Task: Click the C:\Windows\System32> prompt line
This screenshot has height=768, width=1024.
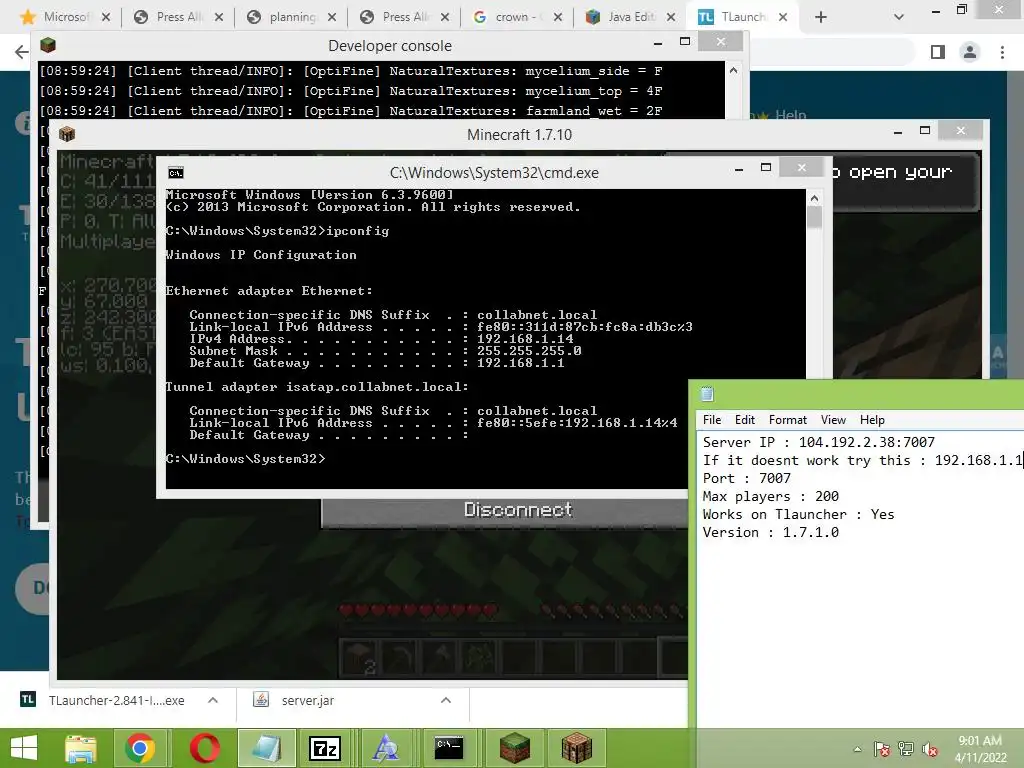Action: click(245, 459)
